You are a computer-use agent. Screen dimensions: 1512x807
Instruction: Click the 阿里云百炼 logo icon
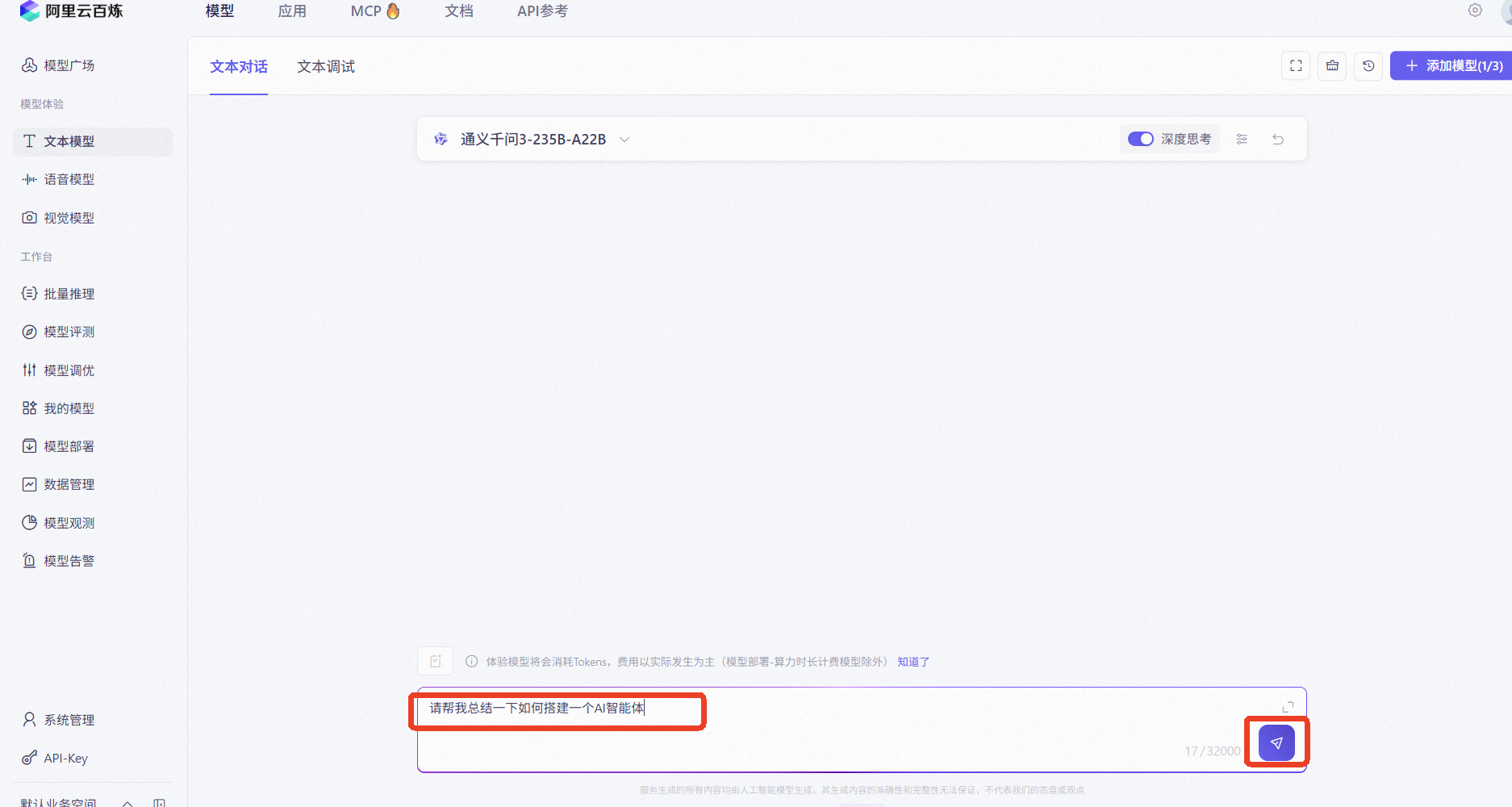30,11
